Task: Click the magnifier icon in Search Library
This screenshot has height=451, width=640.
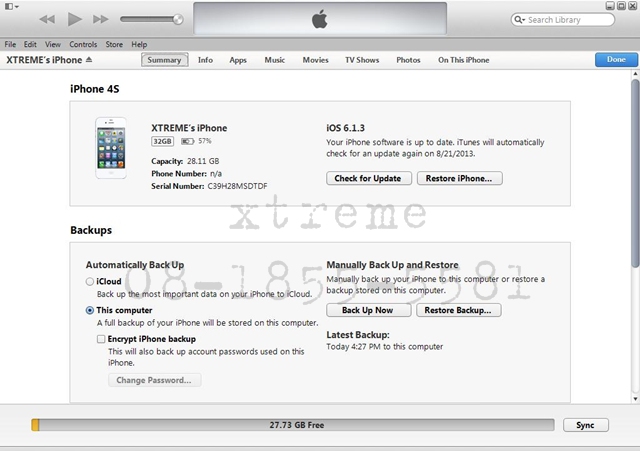Action: click(x=520, y=20)
